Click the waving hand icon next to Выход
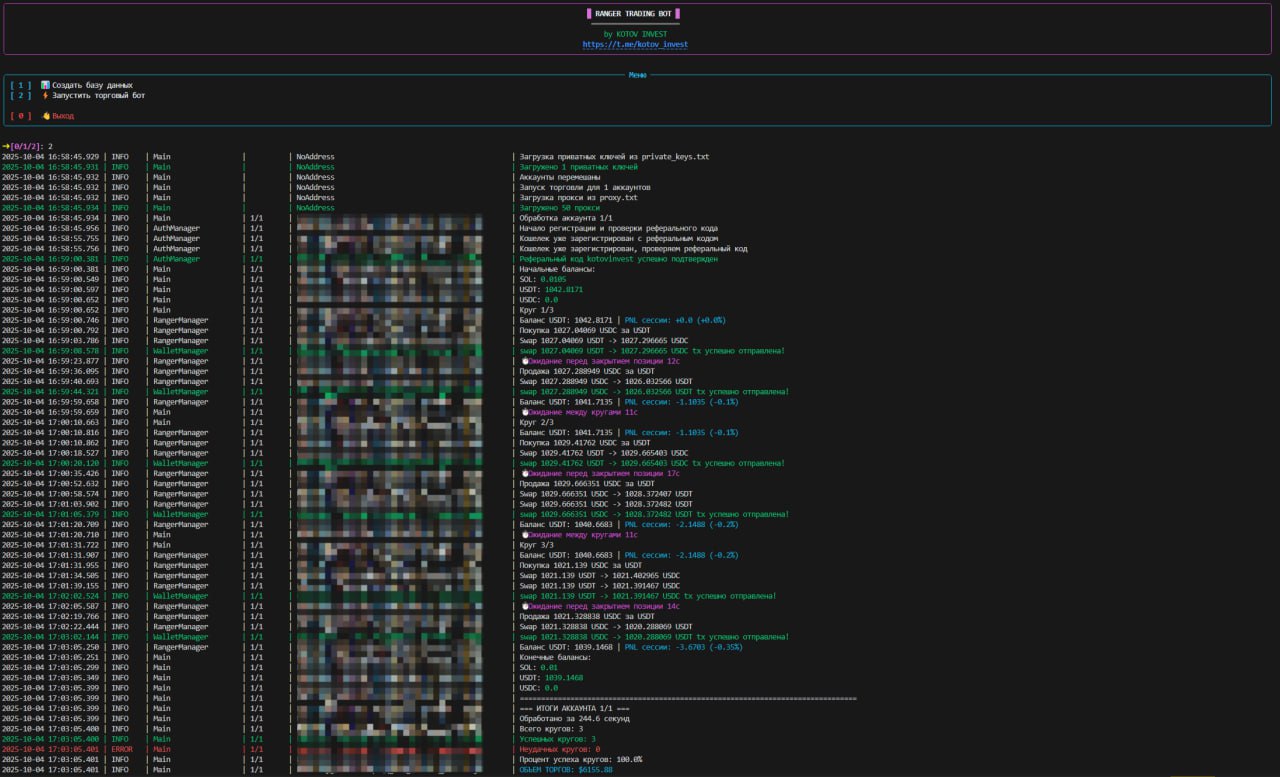The width and height of the screenshot is (1280, 777). pos(45,116)
